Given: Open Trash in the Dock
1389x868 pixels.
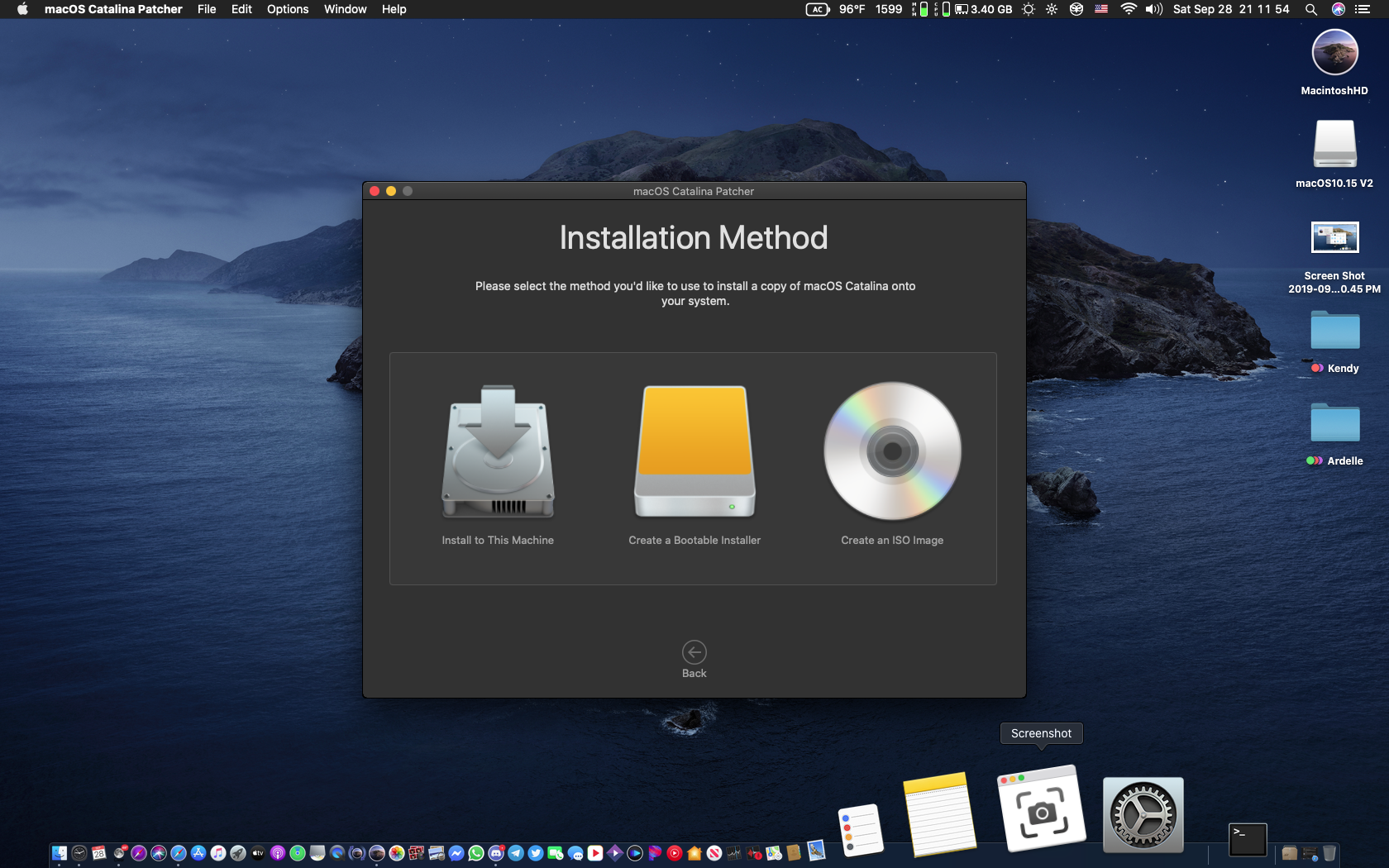Looking at the screenshot, I should 1329,852.
